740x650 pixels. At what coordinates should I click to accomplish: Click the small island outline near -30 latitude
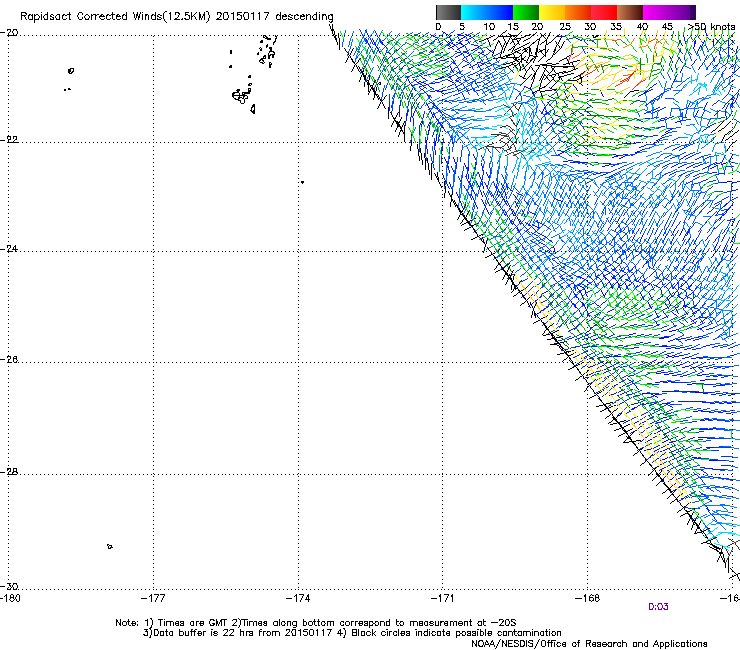coord(109,546)
